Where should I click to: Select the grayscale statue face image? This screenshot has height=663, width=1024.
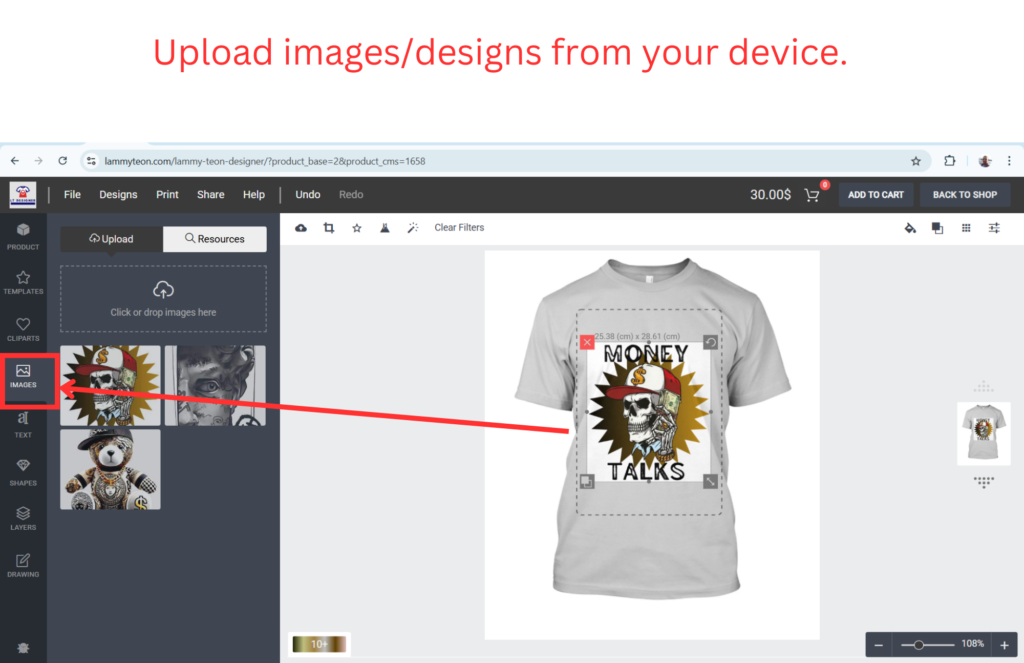coord(216,385)
